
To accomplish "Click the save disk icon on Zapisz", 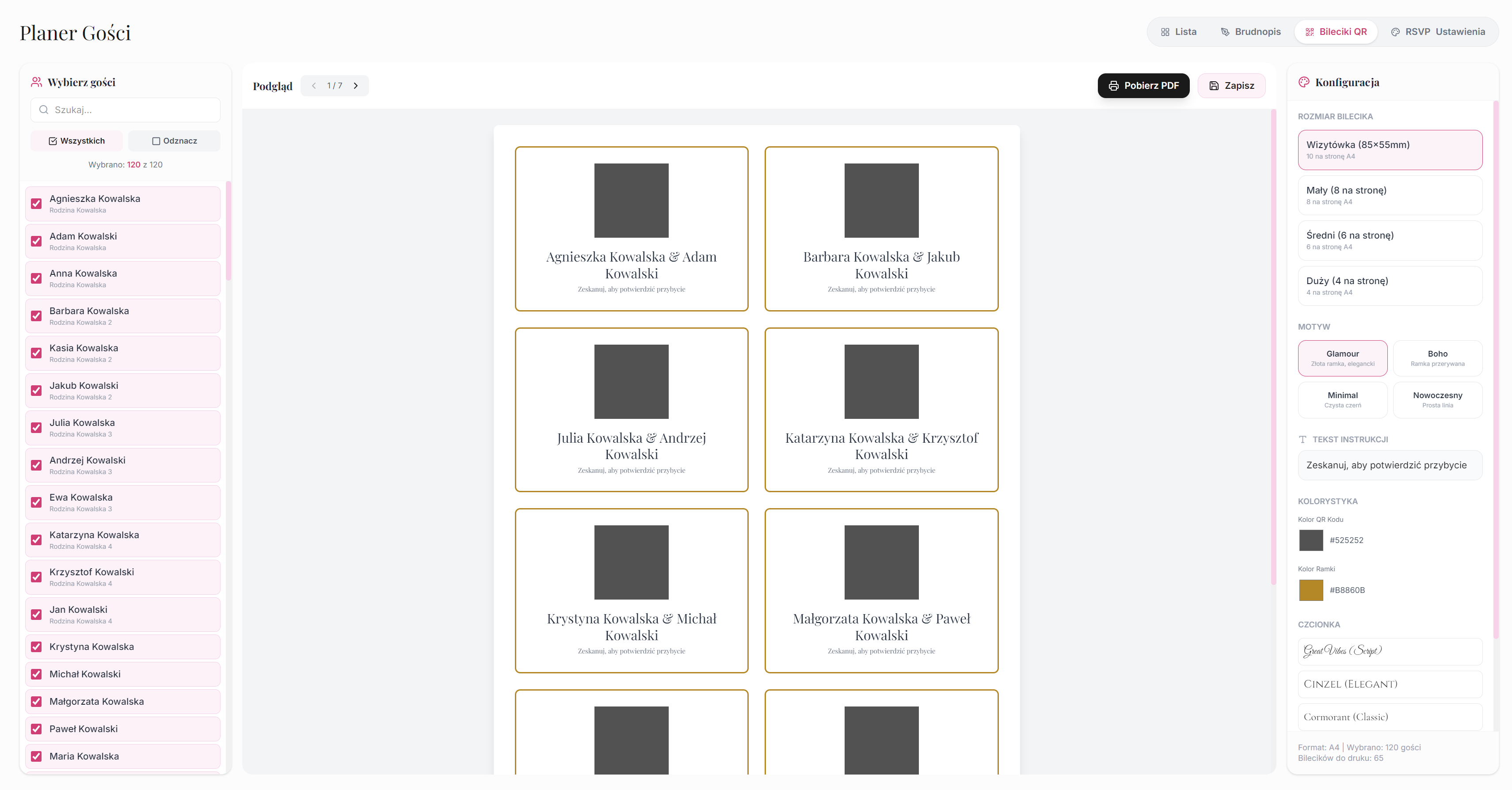I will pyautogui.click(x=1214, y=86).
